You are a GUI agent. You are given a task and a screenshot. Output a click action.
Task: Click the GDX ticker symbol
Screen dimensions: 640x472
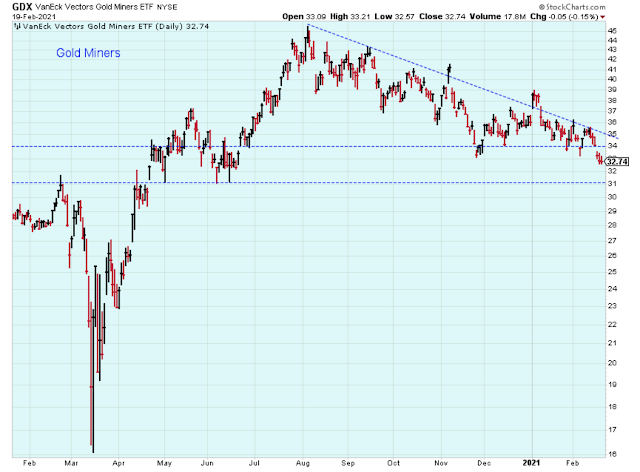[x=22, y=7]
